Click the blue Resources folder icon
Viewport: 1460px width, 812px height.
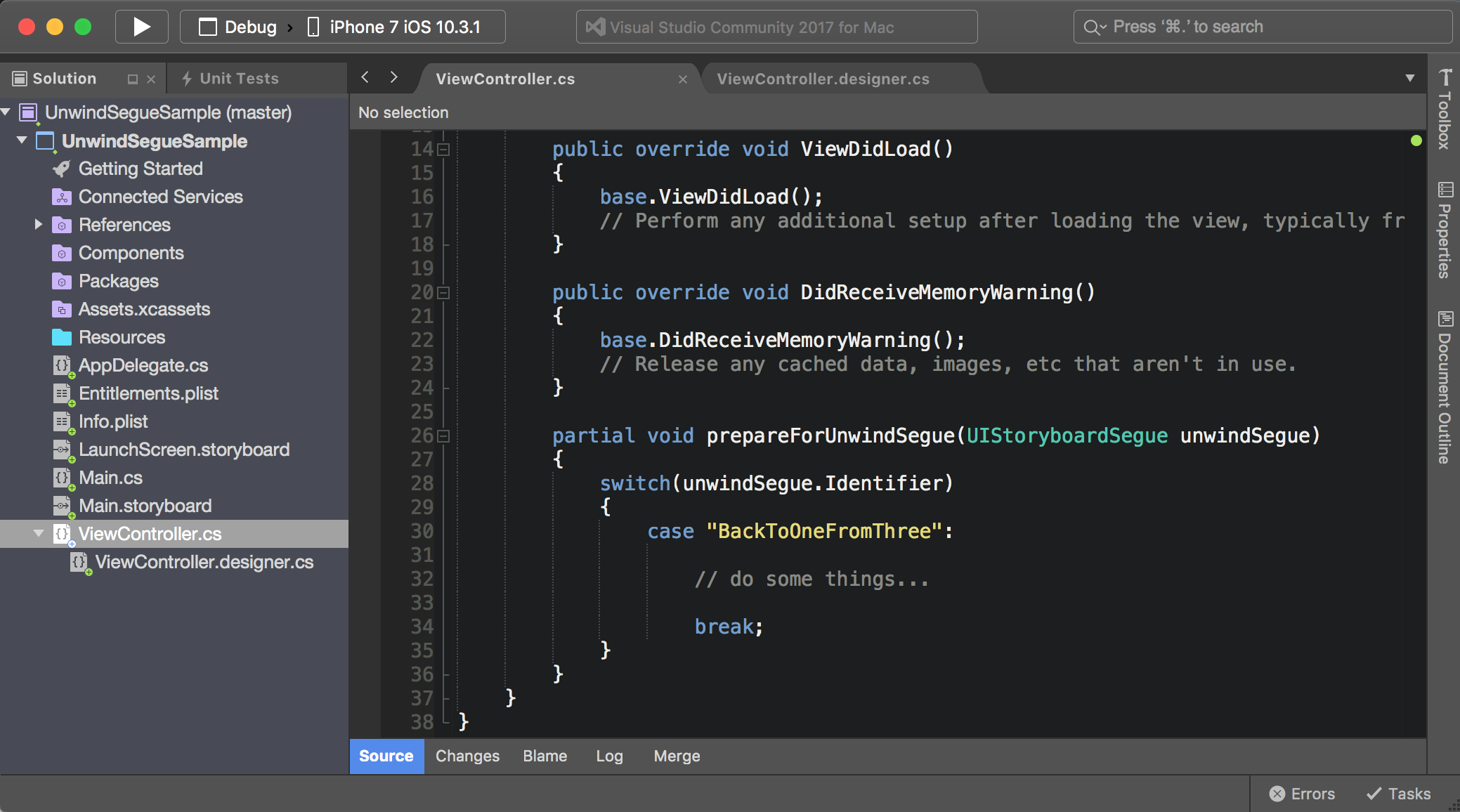[x=62, y=337]
